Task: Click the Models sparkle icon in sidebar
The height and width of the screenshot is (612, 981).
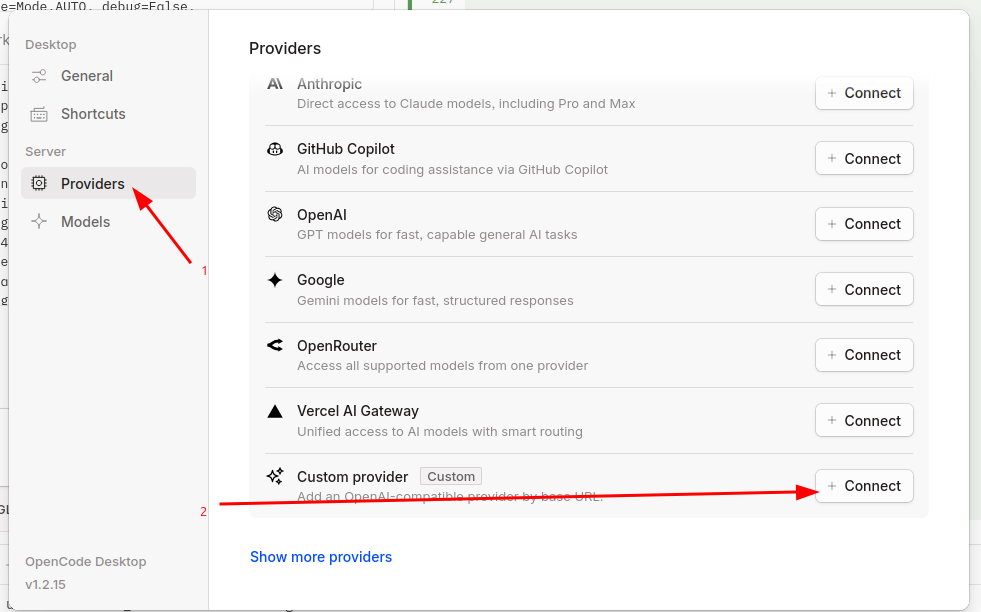Action: pos(39,222)
